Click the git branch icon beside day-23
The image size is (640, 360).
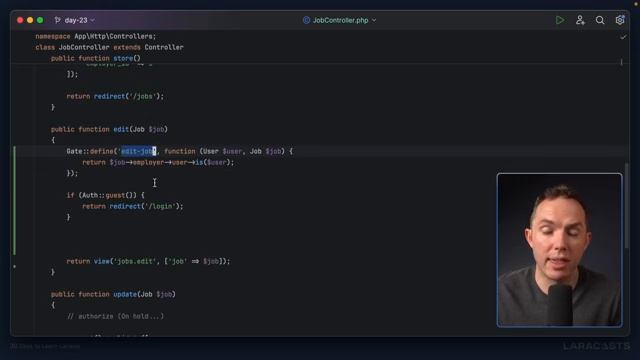point(58,20)
